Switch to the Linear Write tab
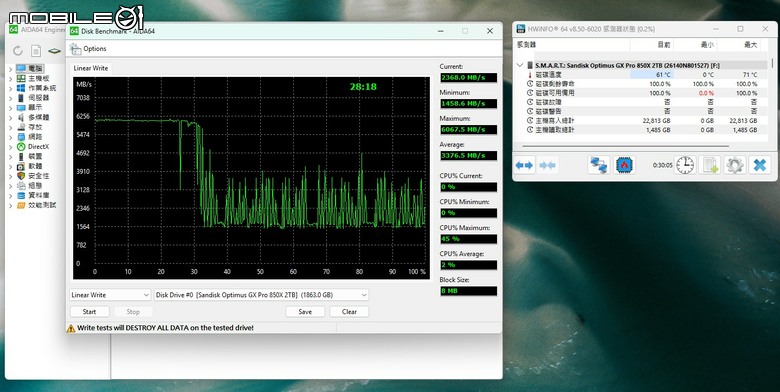Screen dimensions: 780x392 point(91,68)
